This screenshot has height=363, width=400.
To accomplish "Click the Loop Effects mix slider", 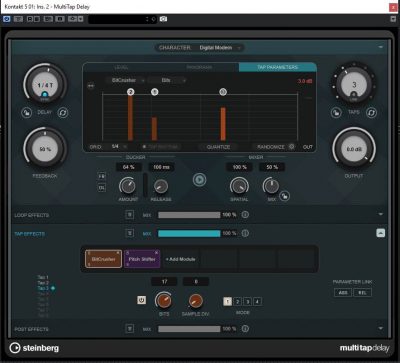I will pyautogui.click(x=189, y=215).
